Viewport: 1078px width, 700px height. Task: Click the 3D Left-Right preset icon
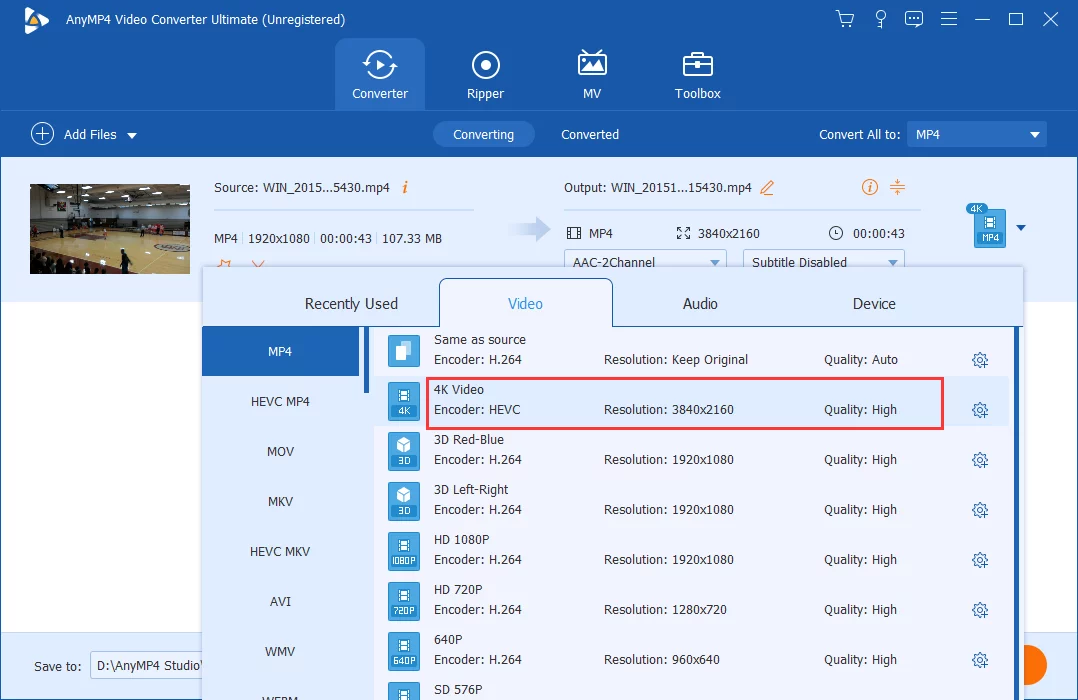click(x=404, y=501)
